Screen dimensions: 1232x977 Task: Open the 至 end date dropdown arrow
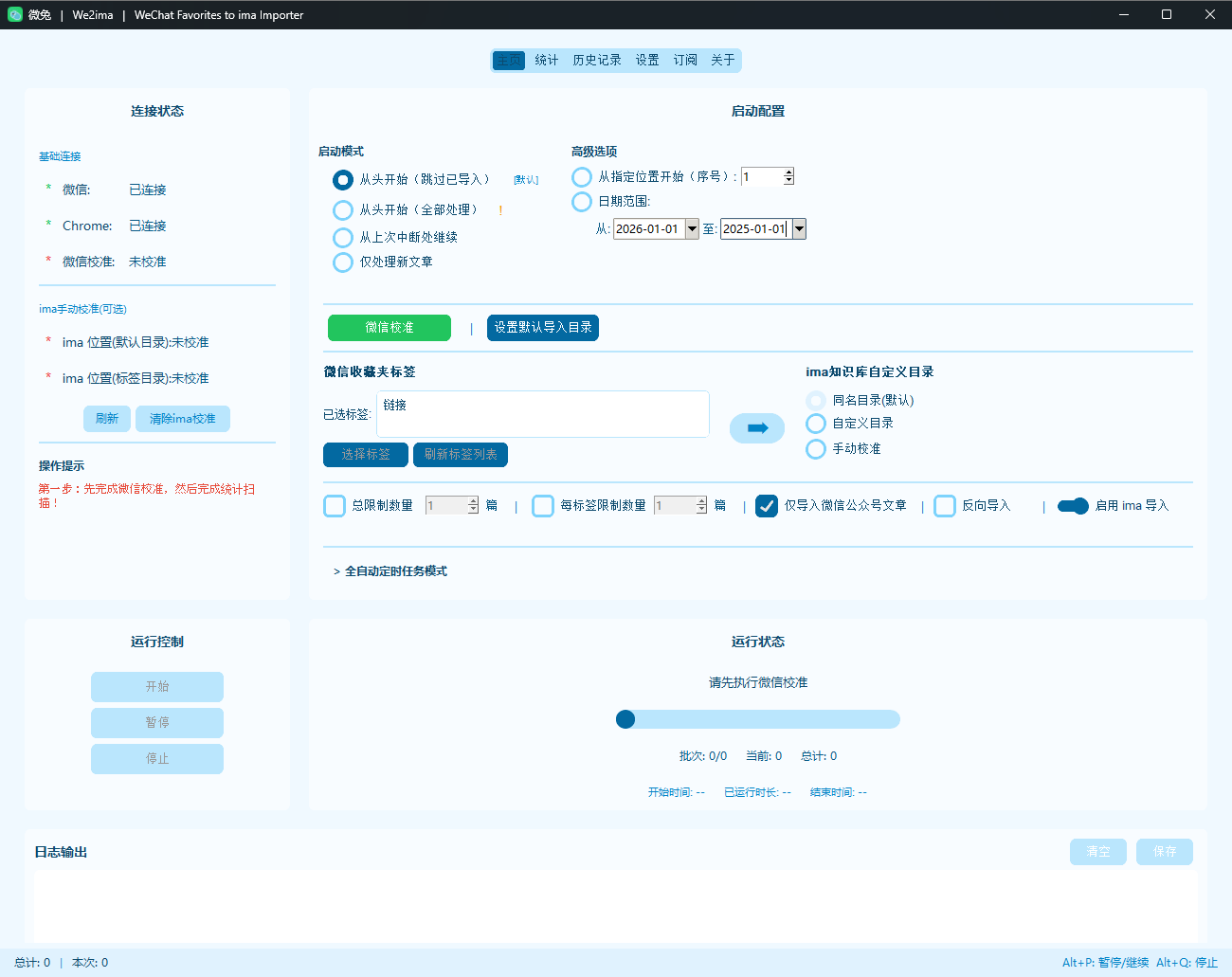[x=799, y=229]
